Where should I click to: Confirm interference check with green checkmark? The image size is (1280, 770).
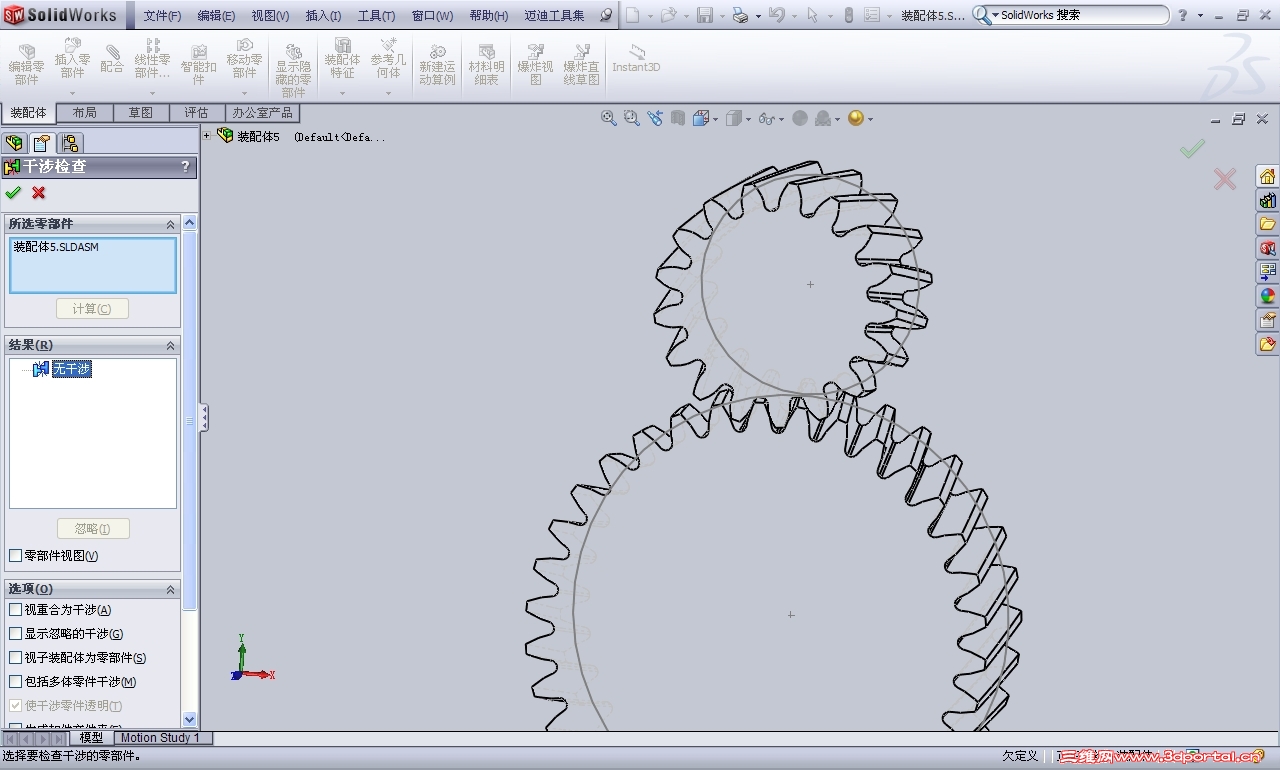pos(13,193)
